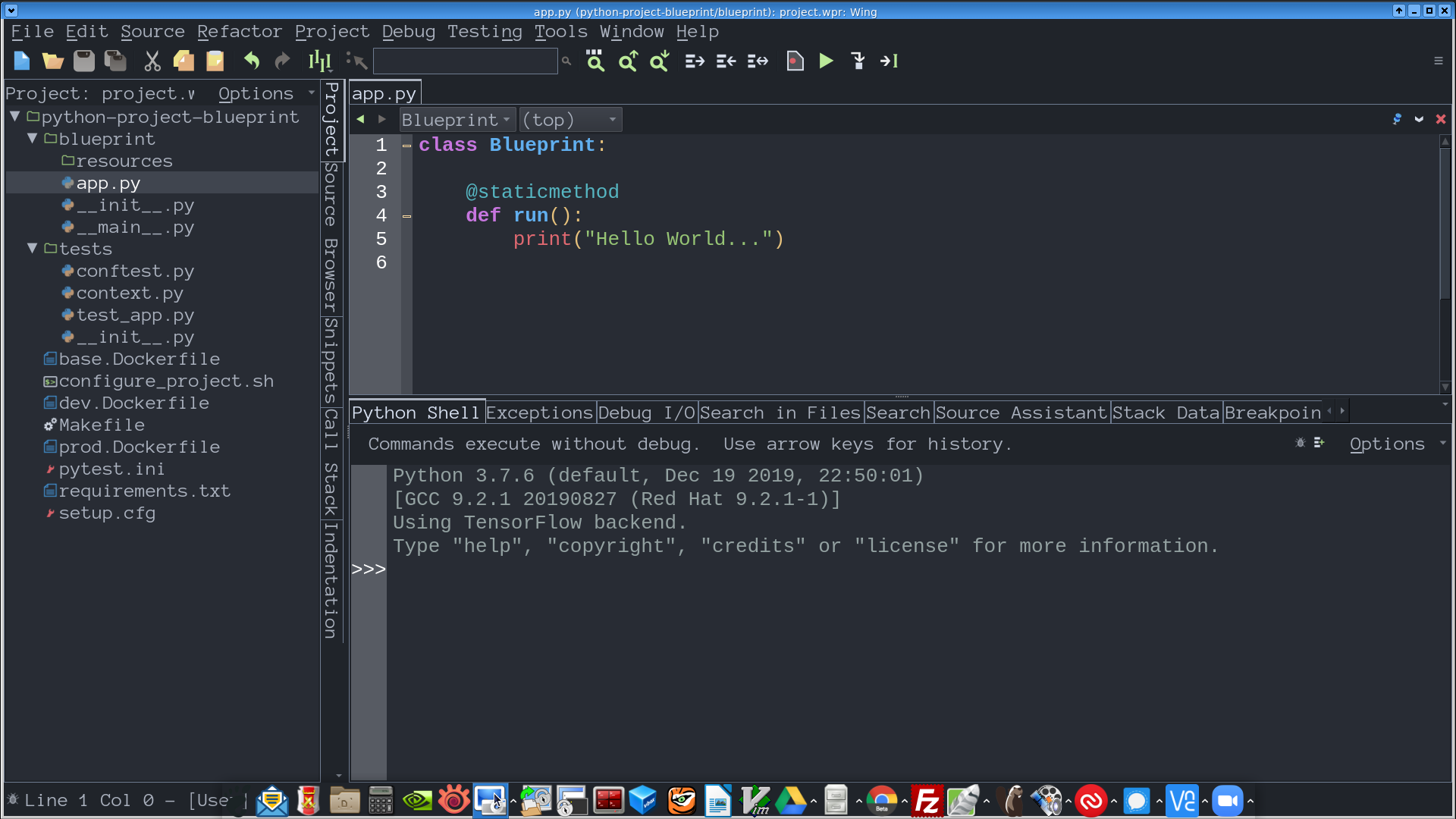The height and width of the screenshot is (819, 1456).
Task: Open the File menu
Action: [x=32, y=32]
